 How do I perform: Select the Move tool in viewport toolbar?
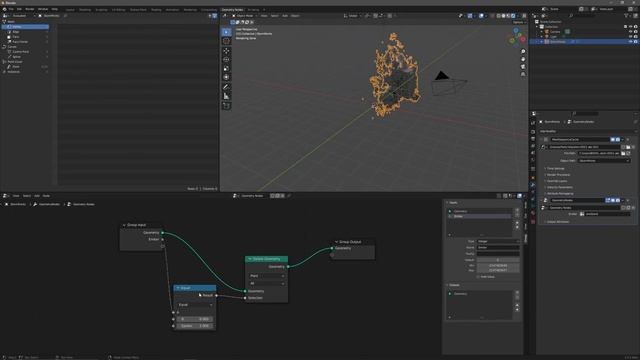(x=226, y=51)
